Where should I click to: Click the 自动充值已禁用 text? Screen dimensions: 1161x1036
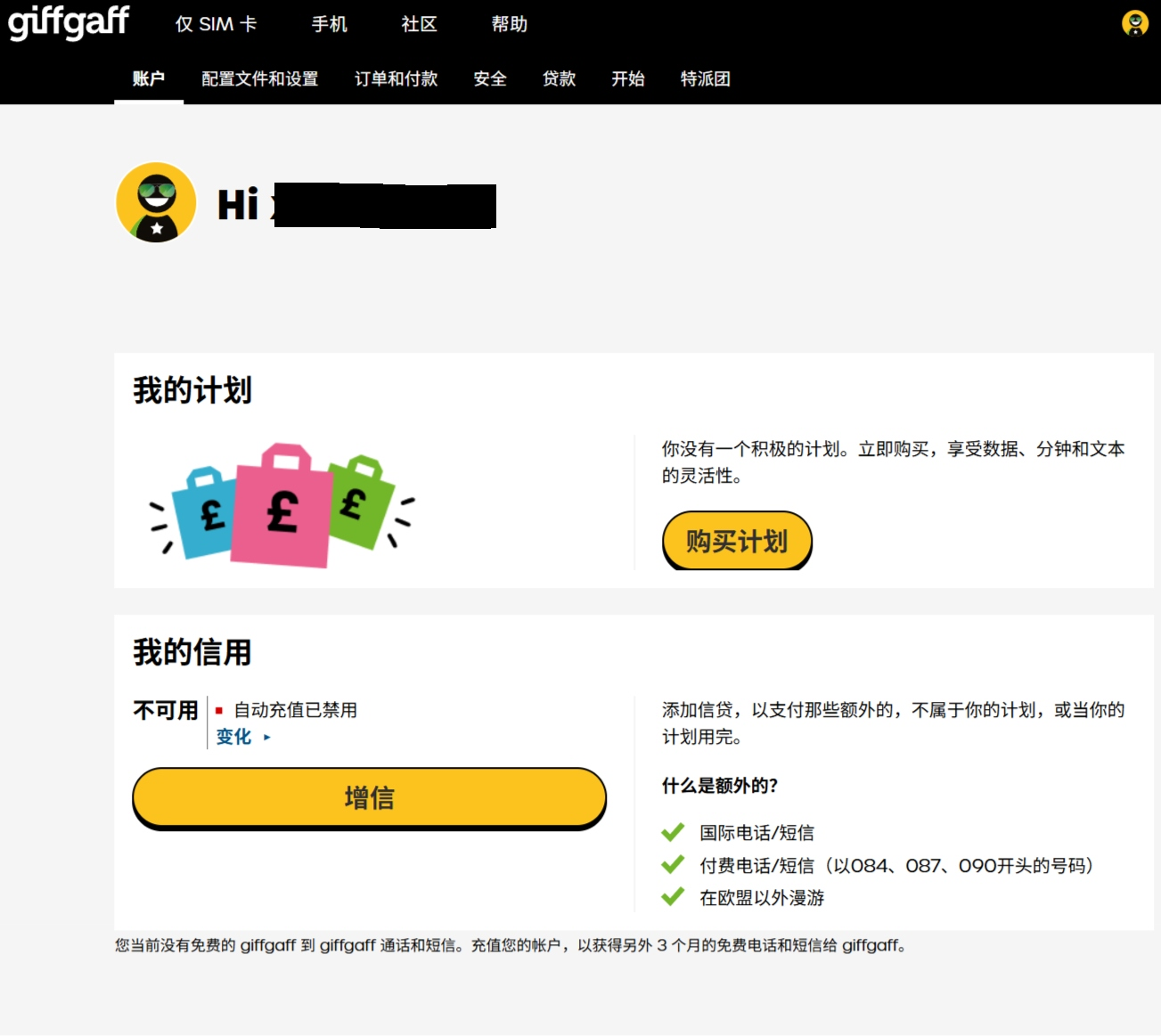coord(295,710)
